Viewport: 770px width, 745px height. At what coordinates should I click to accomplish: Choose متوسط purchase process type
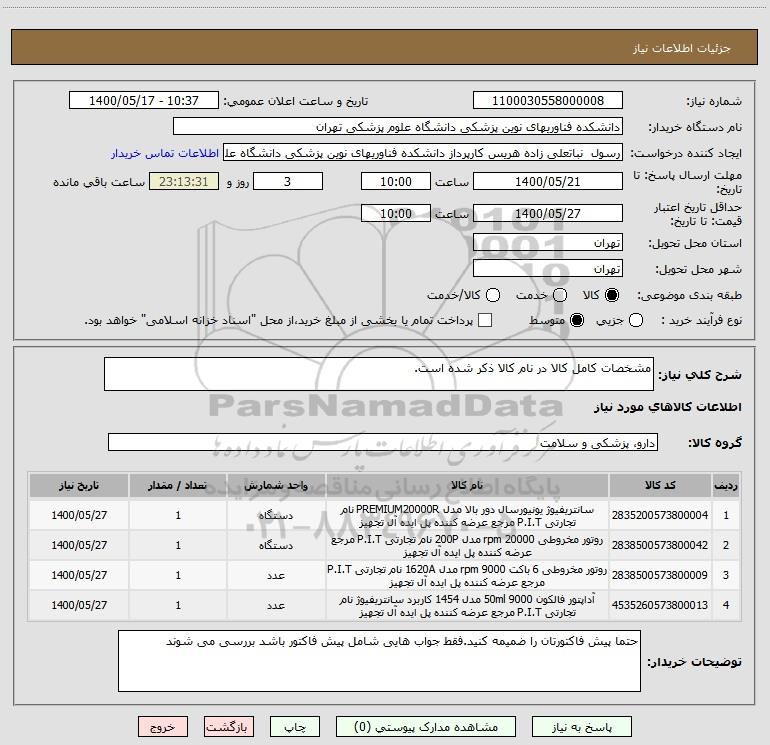pyautogui.click(x=577, y=321)
